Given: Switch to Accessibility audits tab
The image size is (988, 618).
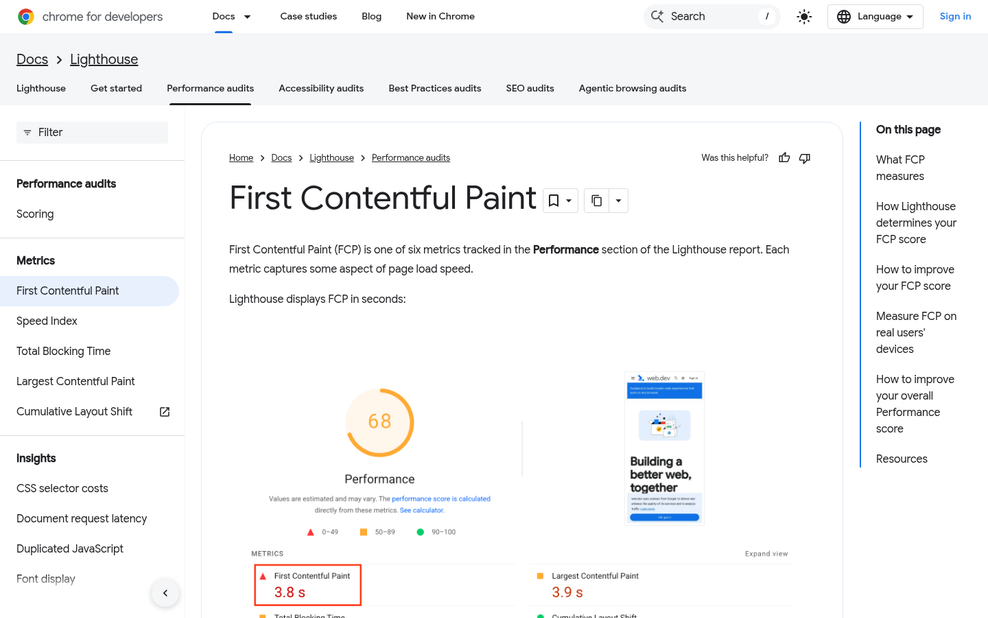Looking at the screenshot, I should point(321,88).
